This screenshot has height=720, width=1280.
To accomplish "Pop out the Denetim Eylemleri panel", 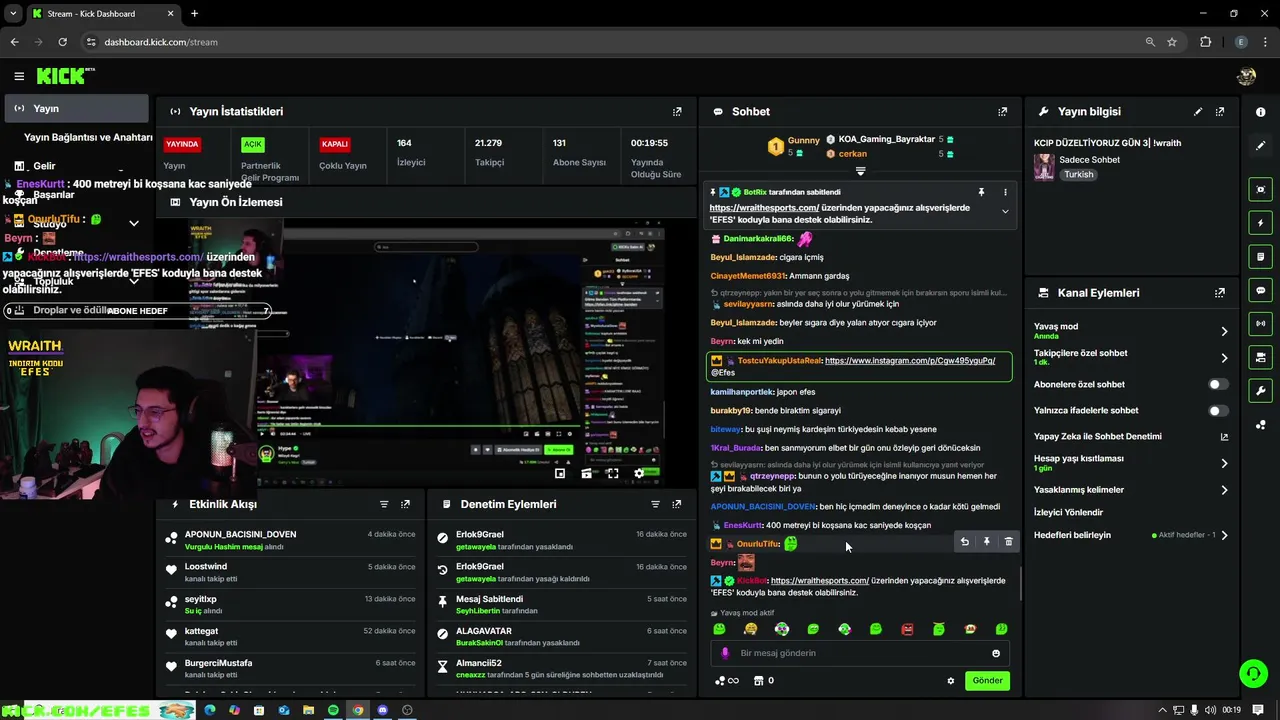I will (x=677, y=505).
